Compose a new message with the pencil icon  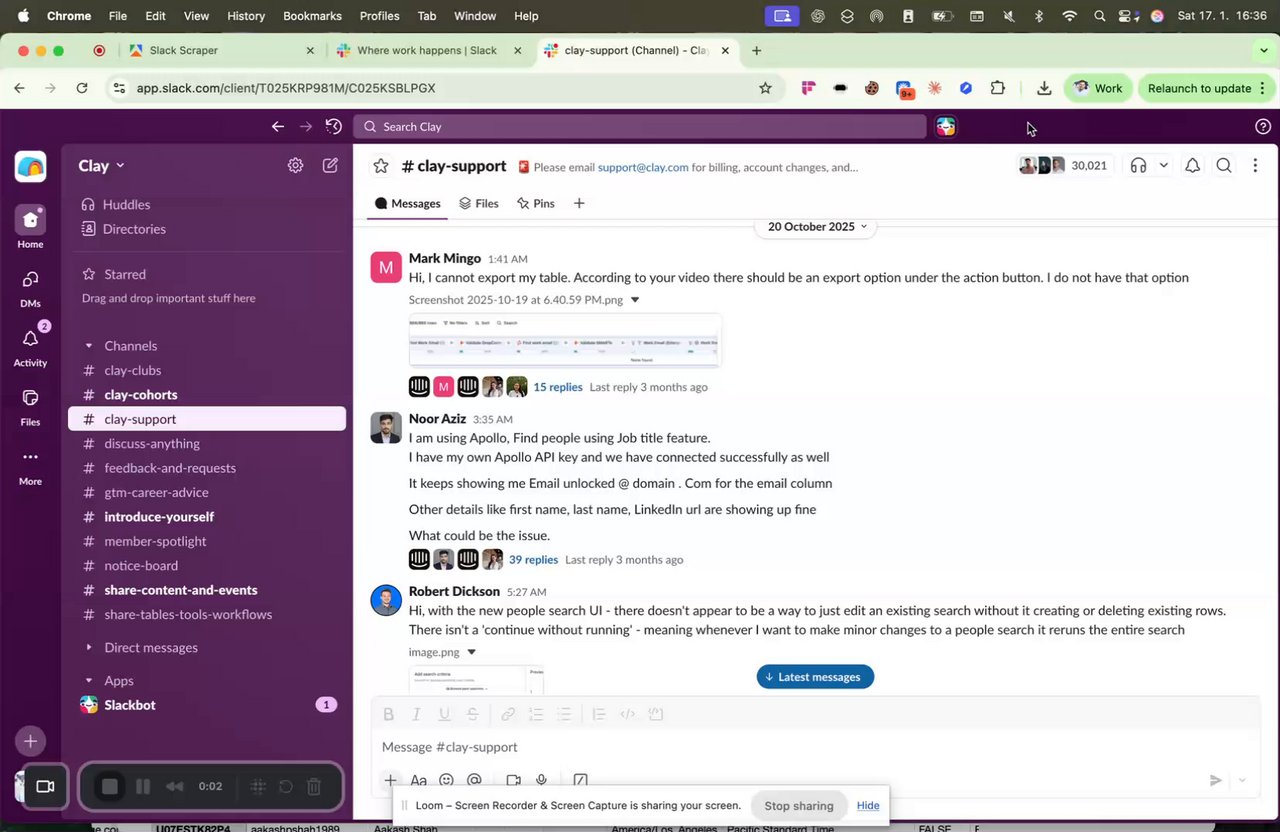[330, 166]
